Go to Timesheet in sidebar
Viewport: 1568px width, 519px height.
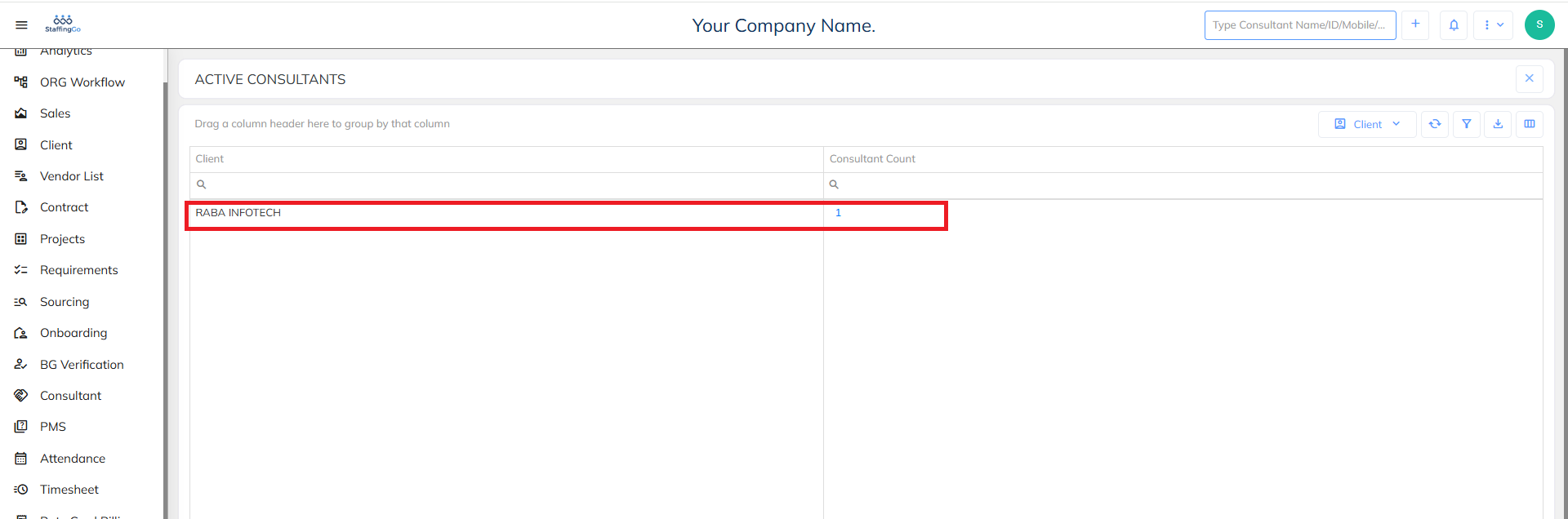click(69, 490)
